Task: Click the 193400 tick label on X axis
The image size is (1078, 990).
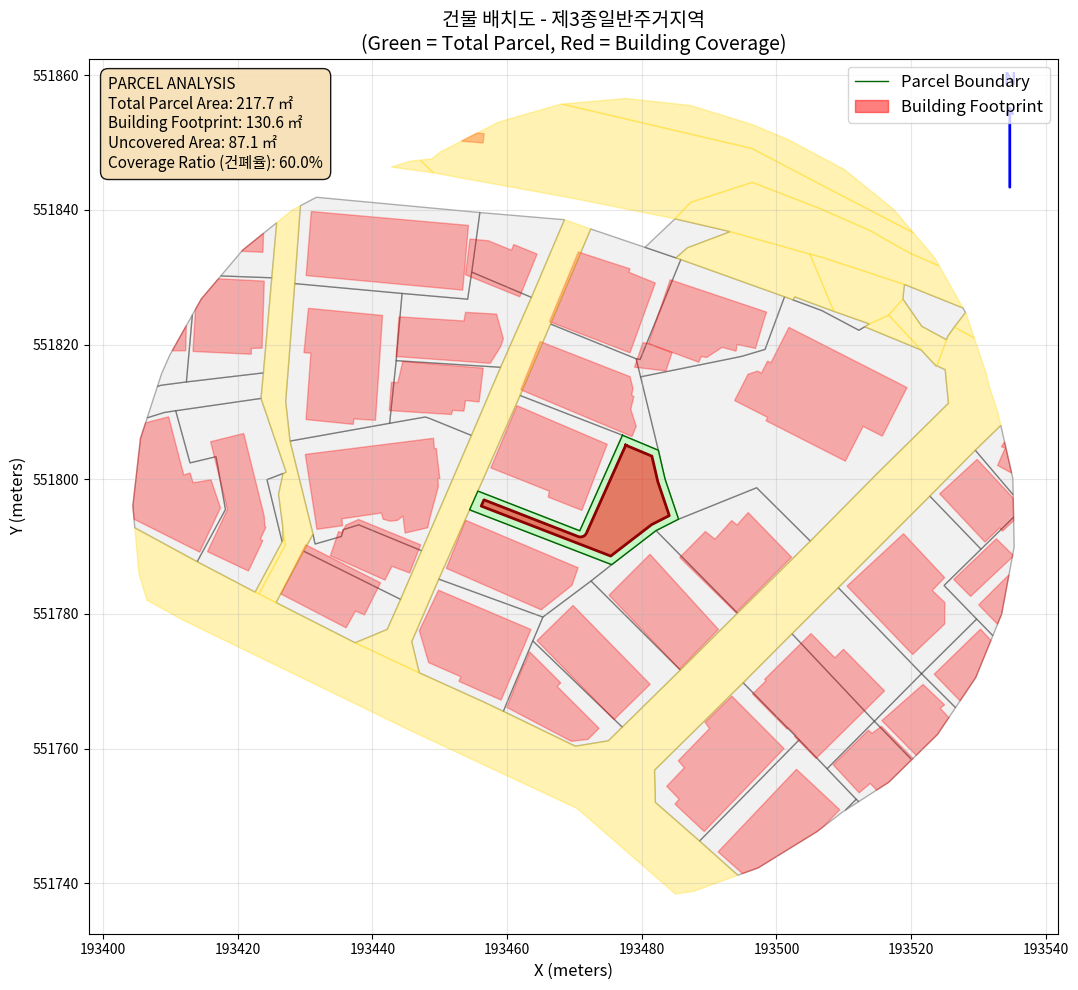Action: (x=104, y=946)
